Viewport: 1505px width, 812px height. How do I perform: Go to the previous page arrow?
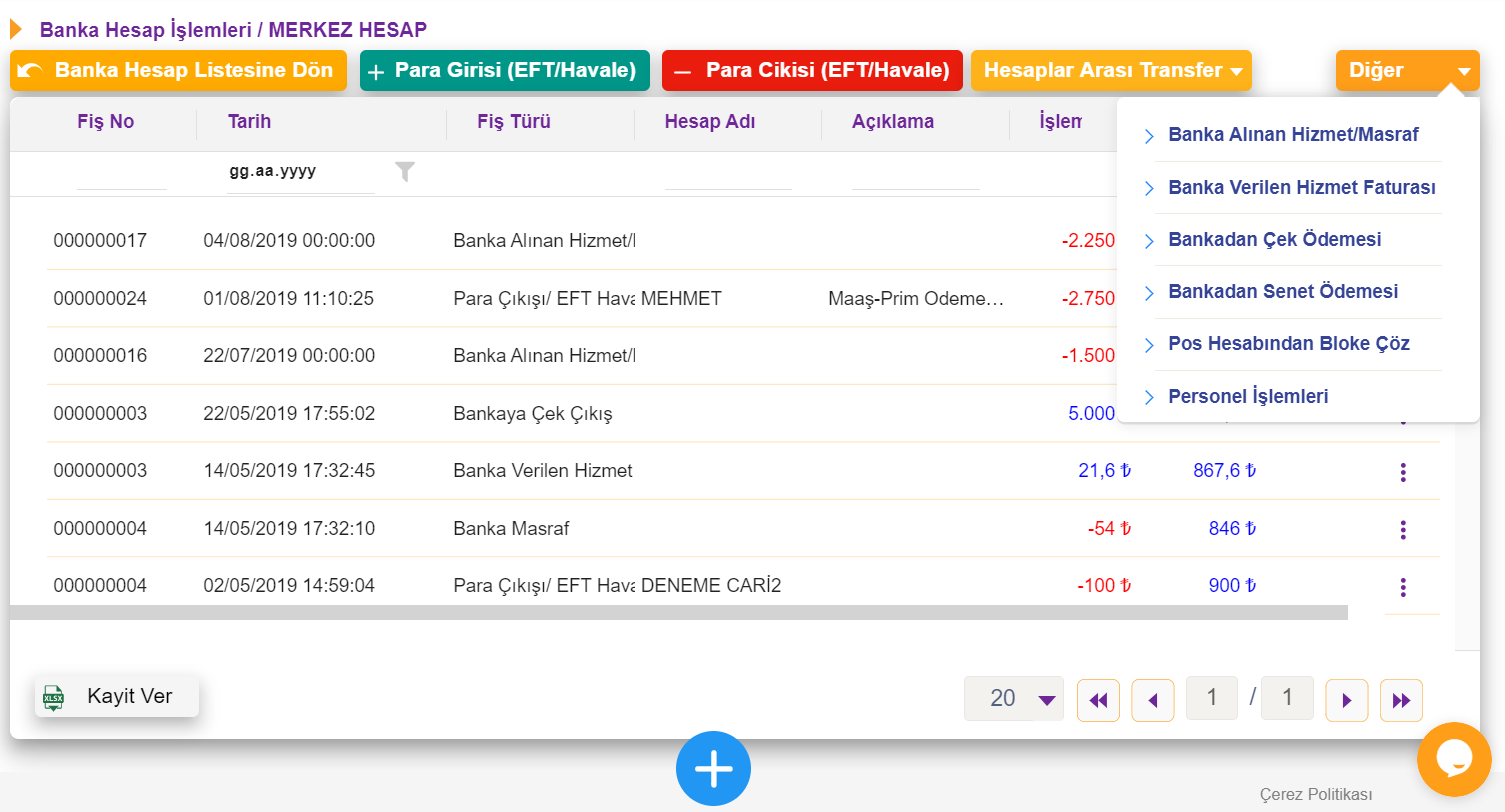(1153, 700)
